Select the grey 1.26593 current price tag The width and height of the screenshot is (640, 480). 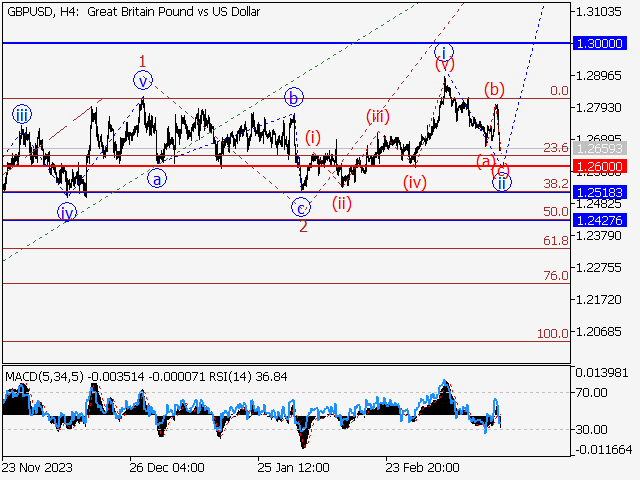600,148
